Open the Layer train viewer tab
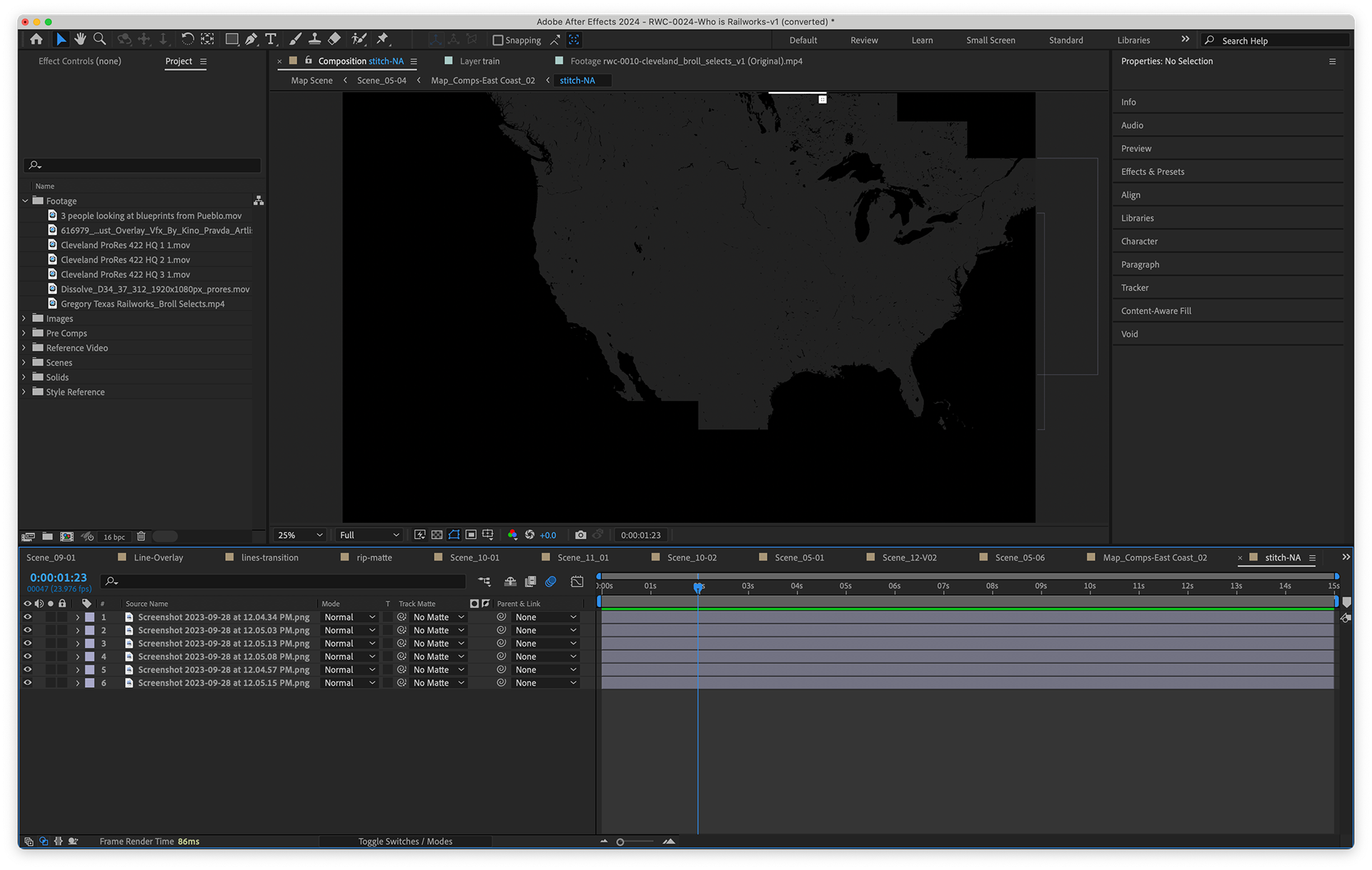 pyautogui.click(x=479, y=61)
